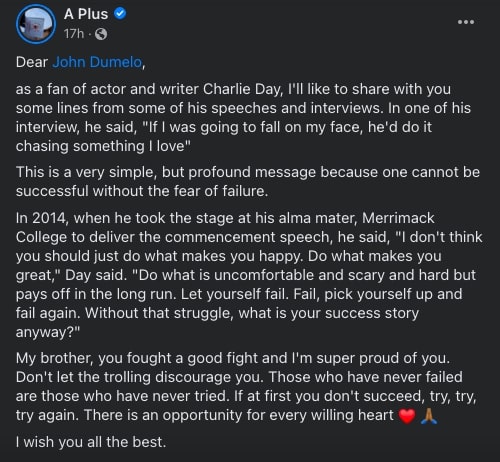Click the name Charlie Day in the text
Screen dimensions: 500x462
click(x=242, y=89)
